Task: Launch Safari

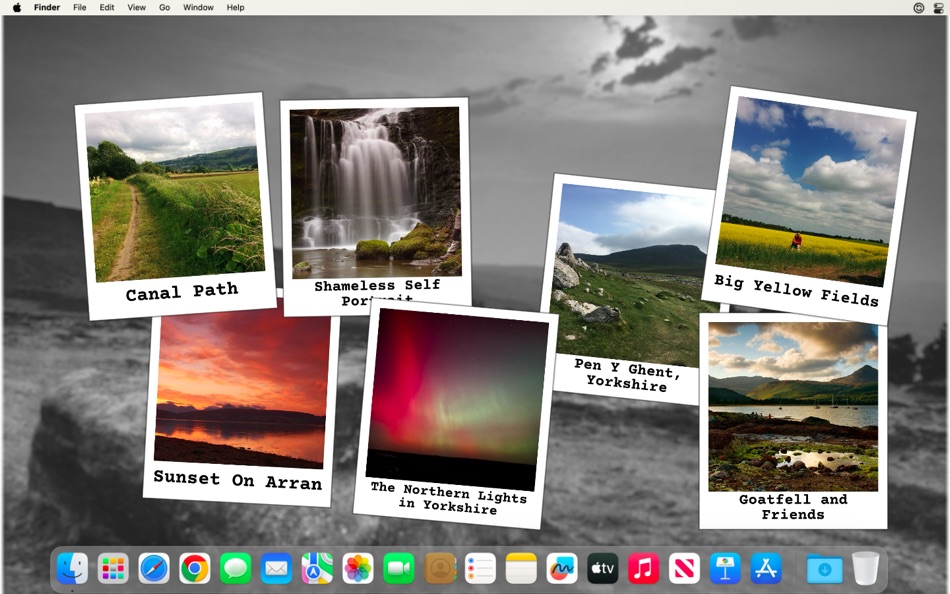Action: [x=152, y=568]
